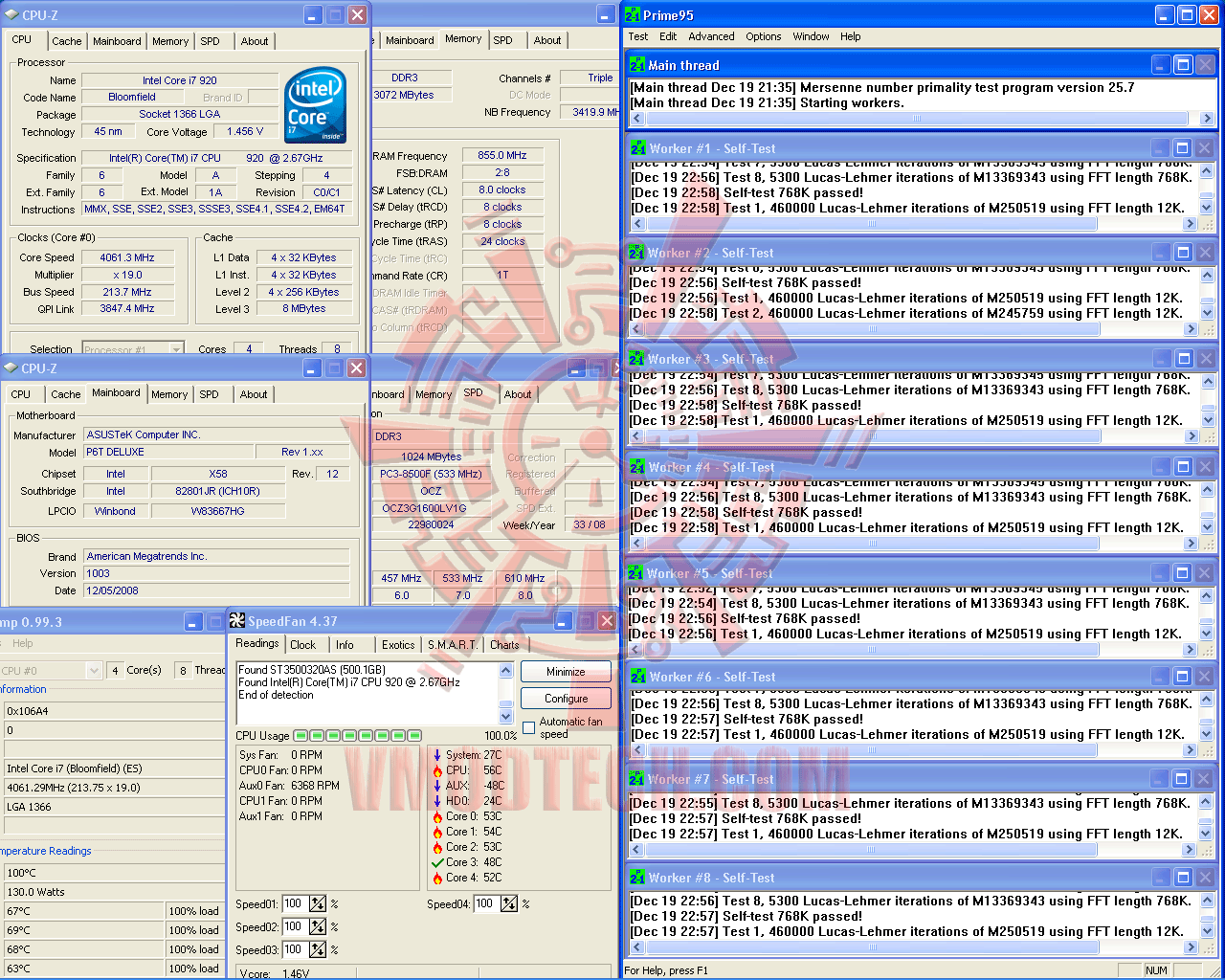Click the Speed04 percentage input field
The image size is (1225, 980).
click(x=485, y=903)
